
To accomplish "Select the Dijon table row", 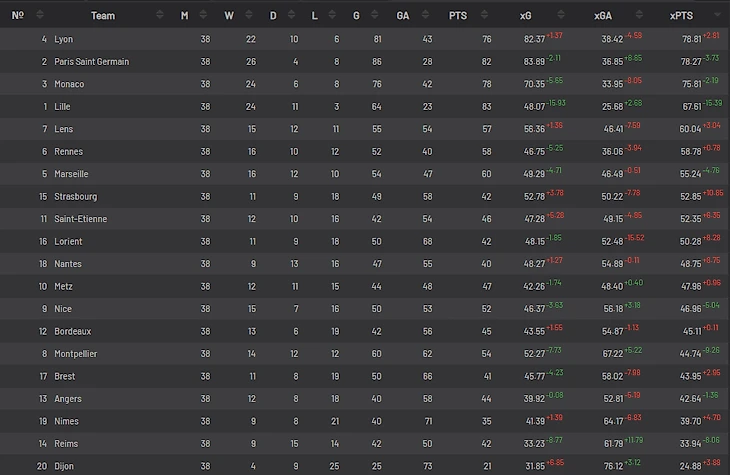I will pos(365,466).
